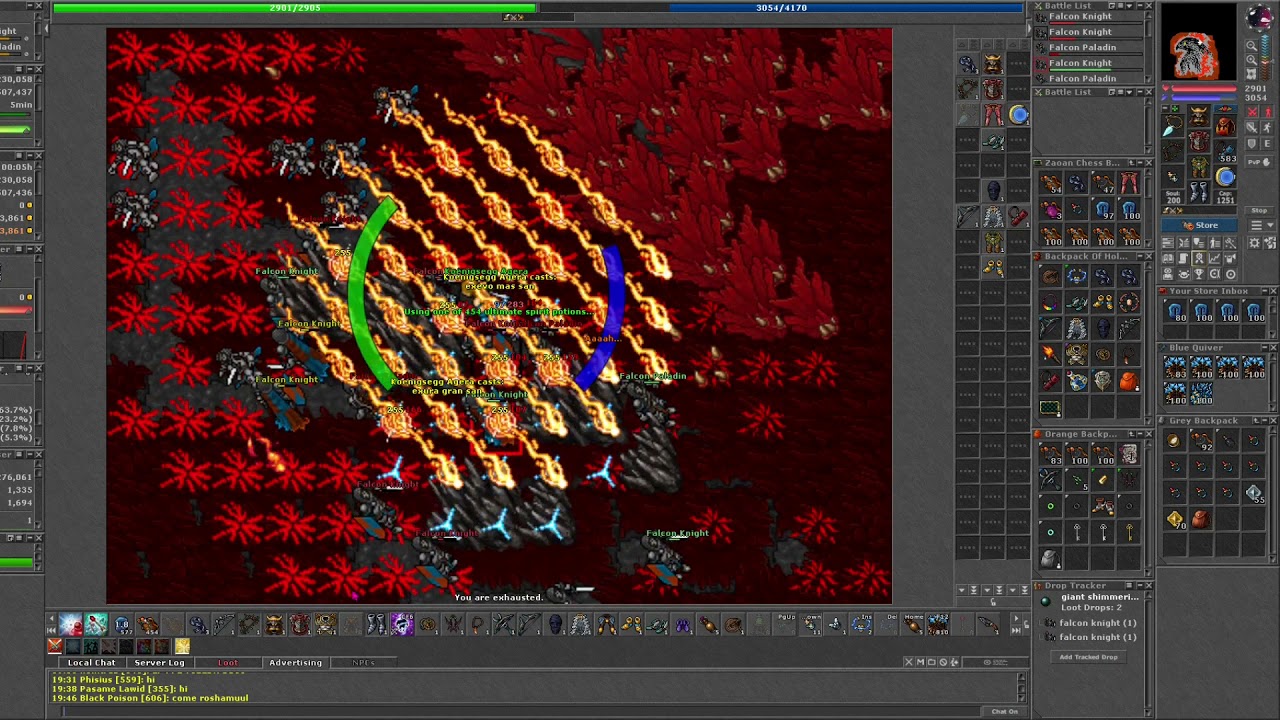
Task: Toggle expert mode with the E button
Action: (x=1267, y=143)
